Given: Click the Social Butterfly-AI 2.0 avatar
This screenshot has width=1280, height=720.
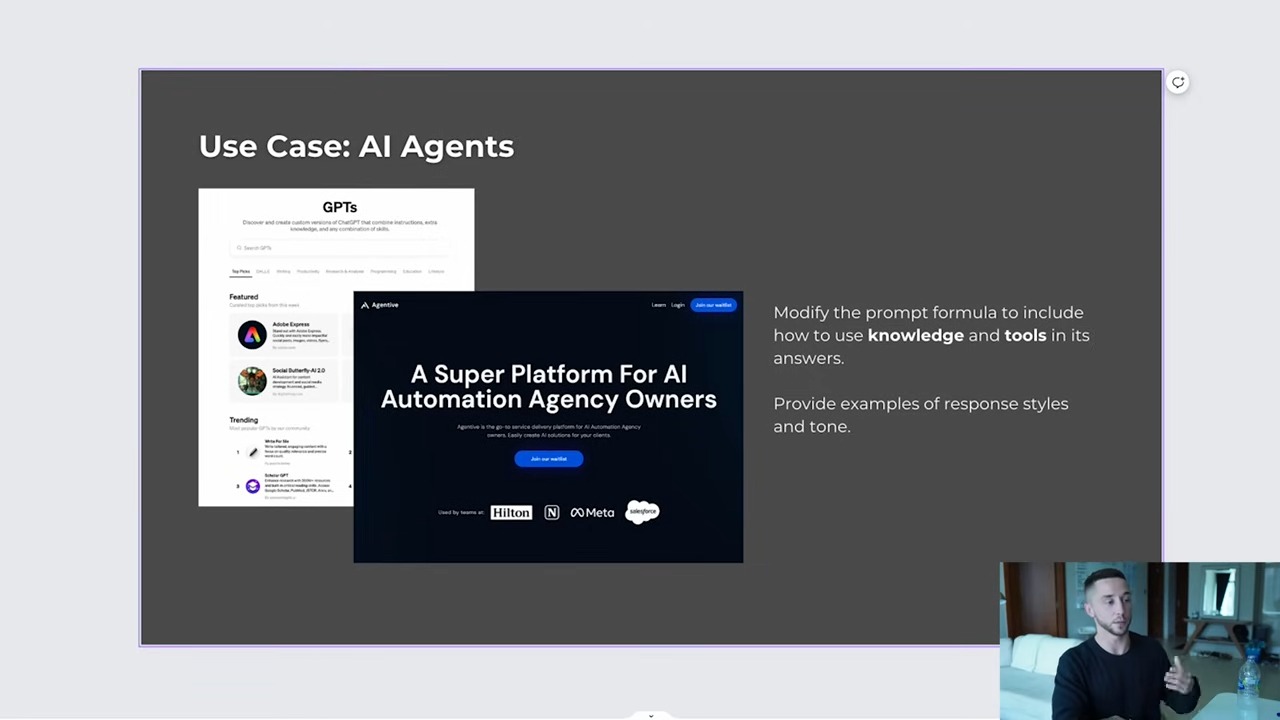Looking at the screenshot, I should point(252,380).
